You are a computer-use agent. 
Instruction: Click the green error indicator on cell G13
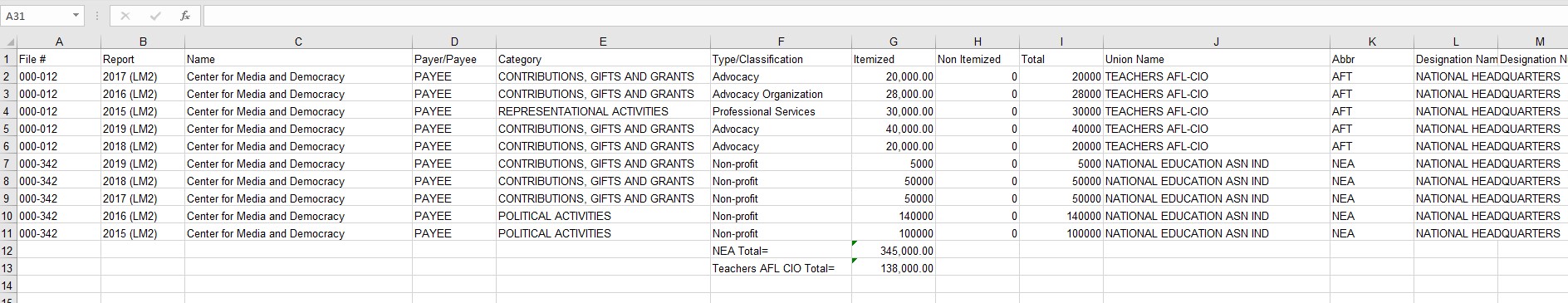click(855, 261)
